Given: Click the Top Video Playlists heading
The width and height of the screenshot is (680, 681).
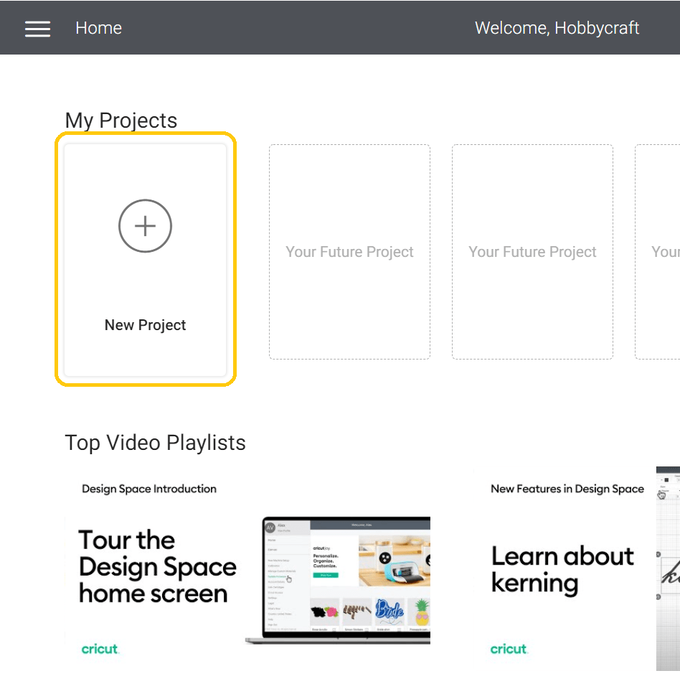Looking at the screenshot, I should pyautogui.click(x=155, y=443).
